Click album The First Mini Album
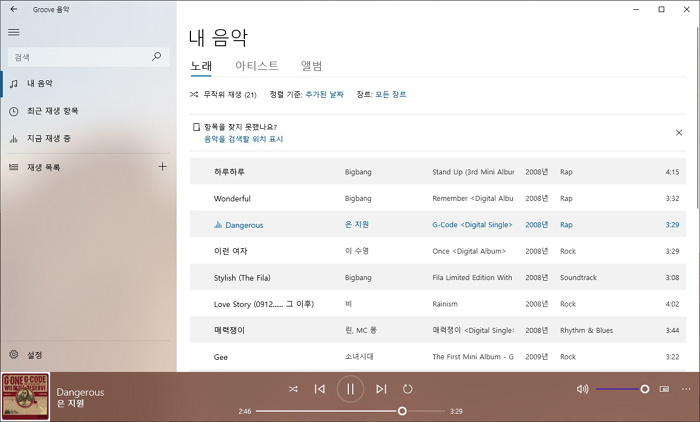The image size is (700, 422). coord(473,357)
